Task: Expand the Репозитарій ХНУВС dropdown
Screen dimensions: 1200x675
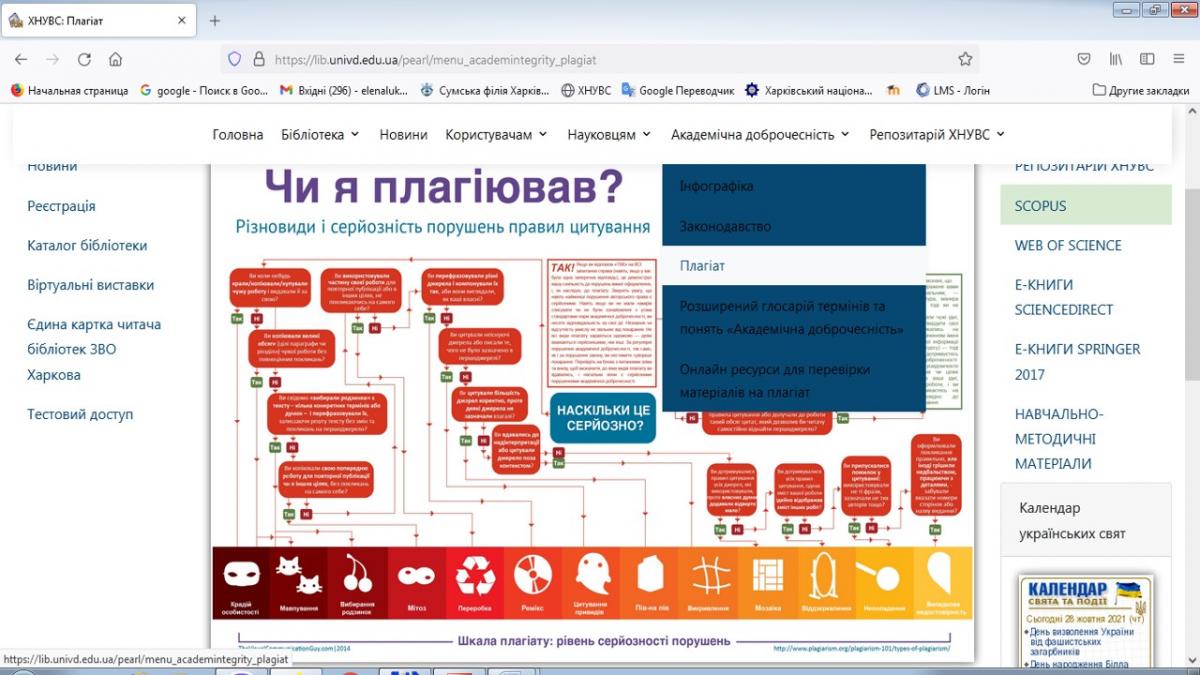Action: (937, 134)
